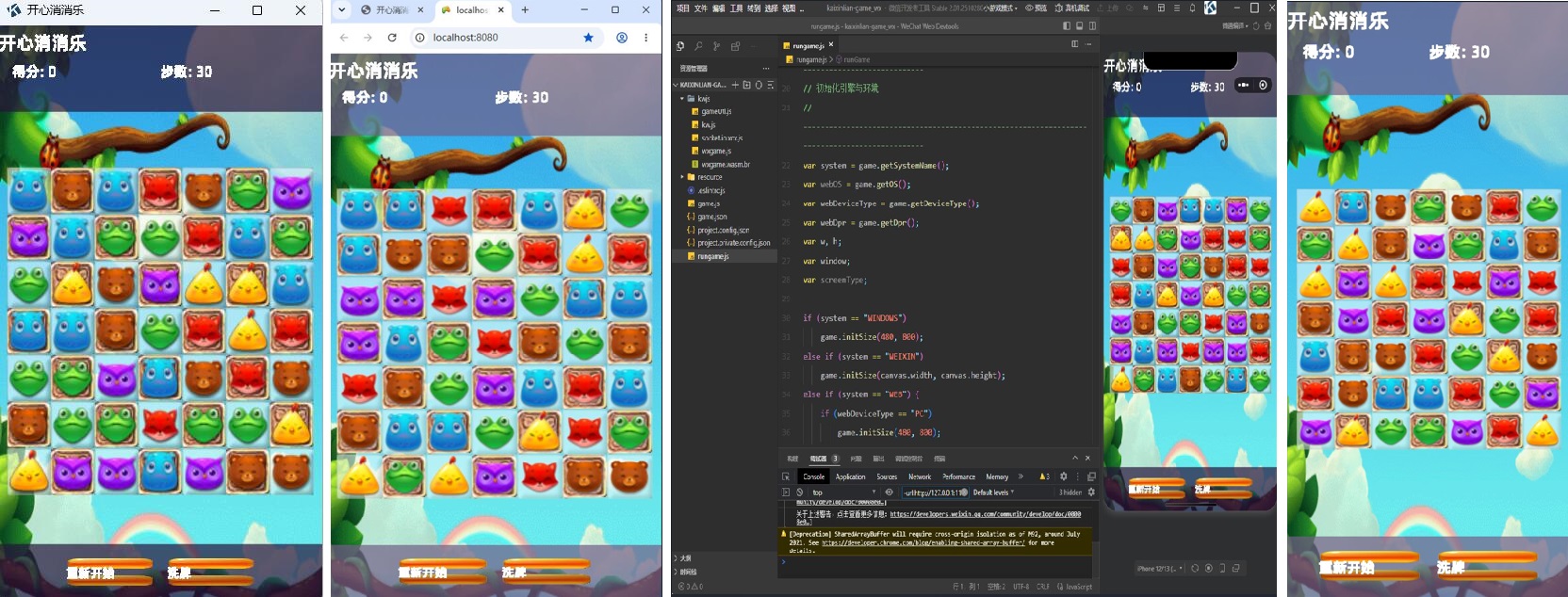Rotate the simulator using the bottom refresh icon

(1194, 568)
